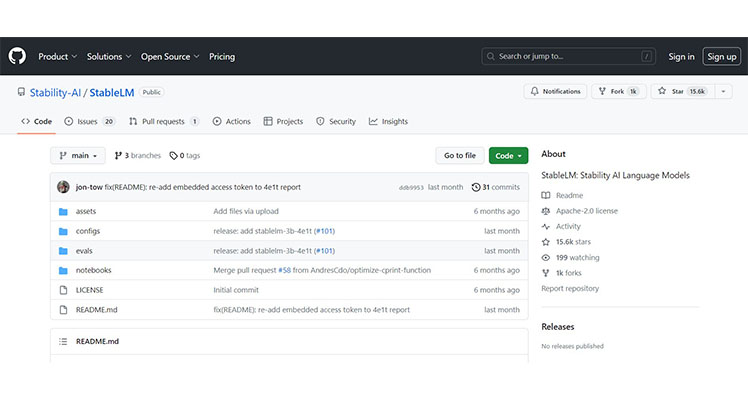
Task: Expand the Solutions dropdown
Action: tap(109, 56)
